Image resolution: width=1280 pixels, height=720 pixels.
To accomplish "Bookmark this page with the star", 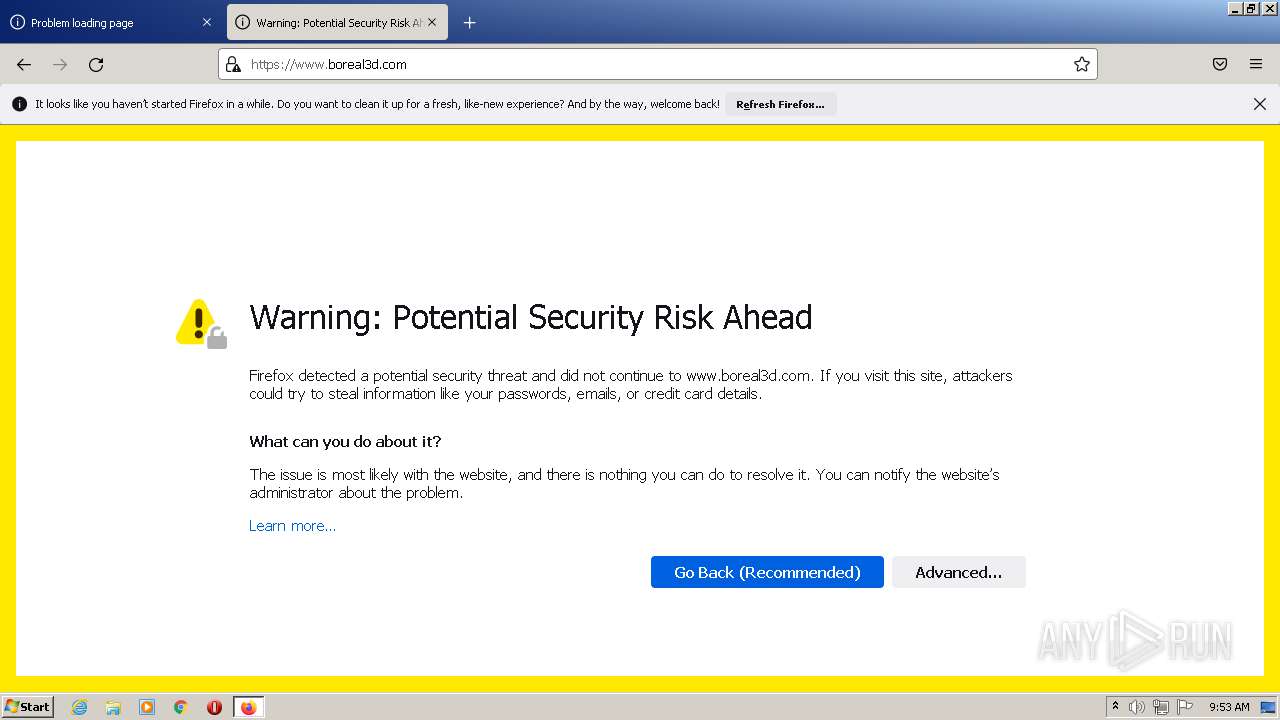I will (1082, 64).
